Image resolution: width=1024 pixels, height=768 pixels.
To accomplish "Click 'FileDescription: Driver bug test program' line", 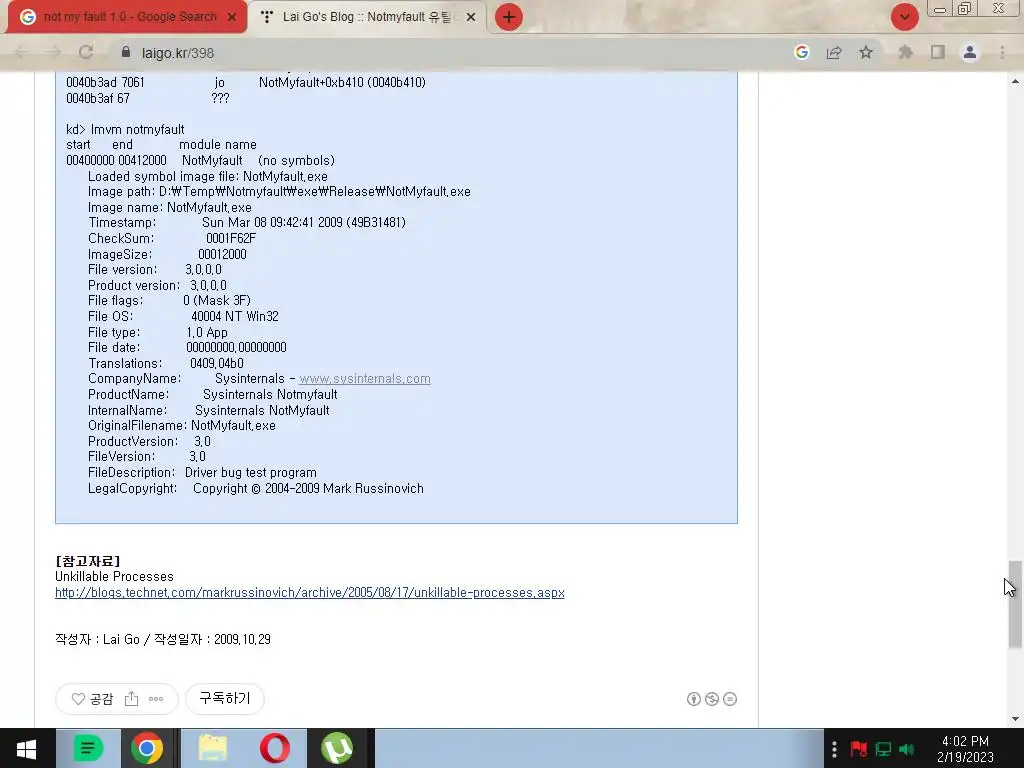I will tap(202, 473).
